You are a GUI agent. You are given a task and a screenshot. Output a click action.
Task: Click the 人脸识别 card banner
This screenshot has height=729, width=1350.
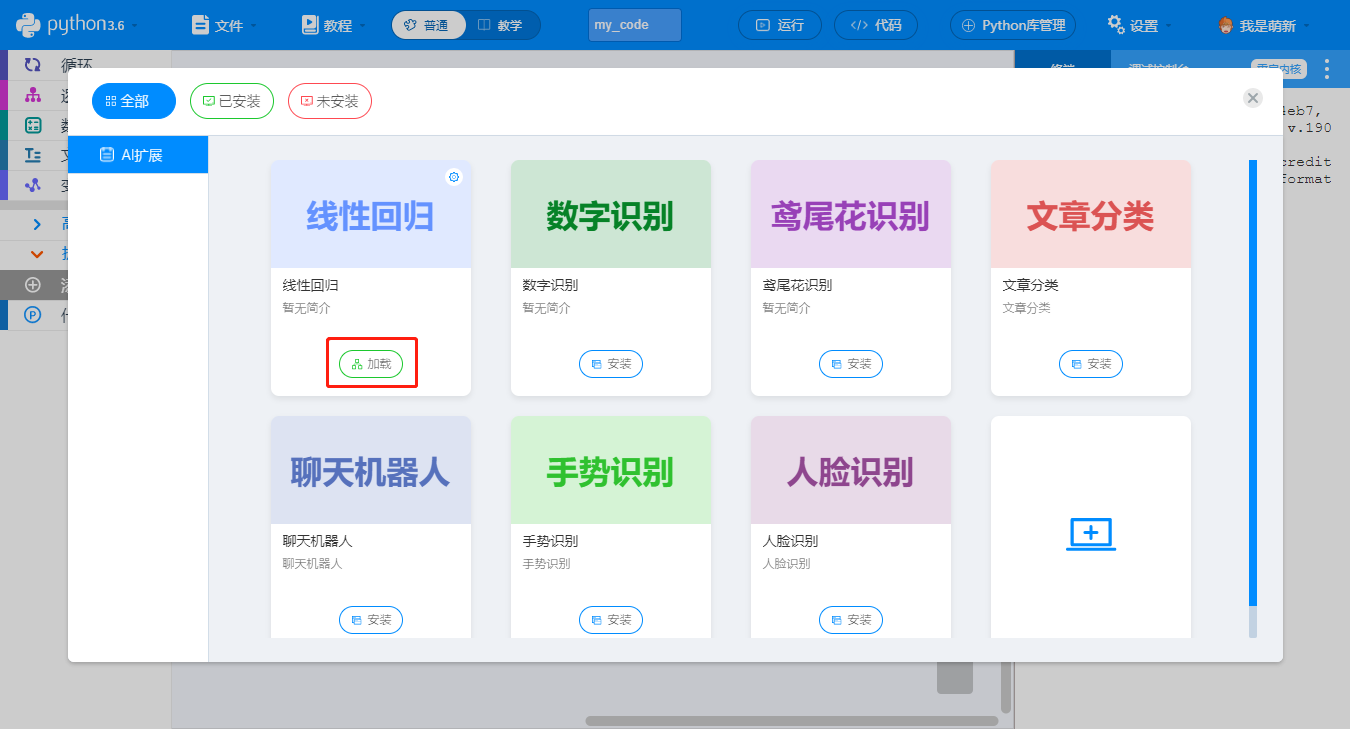point(851,470)
